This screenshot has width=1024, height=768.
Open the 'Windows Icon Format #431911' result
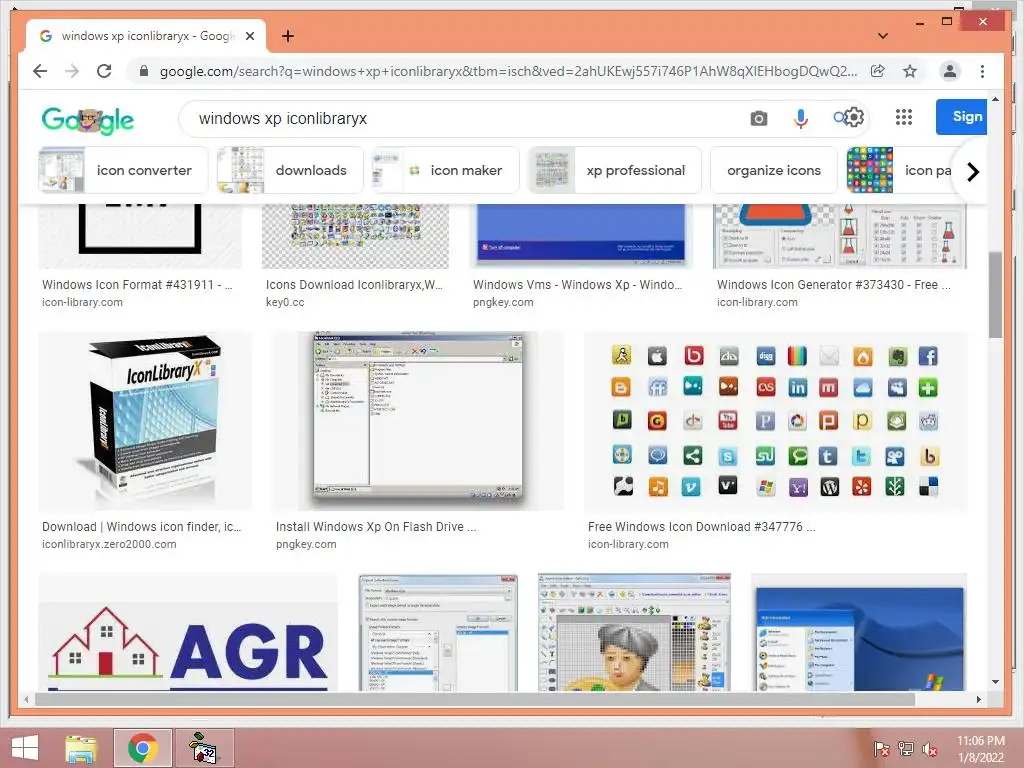pyautogui.click(x=137, y=285)
